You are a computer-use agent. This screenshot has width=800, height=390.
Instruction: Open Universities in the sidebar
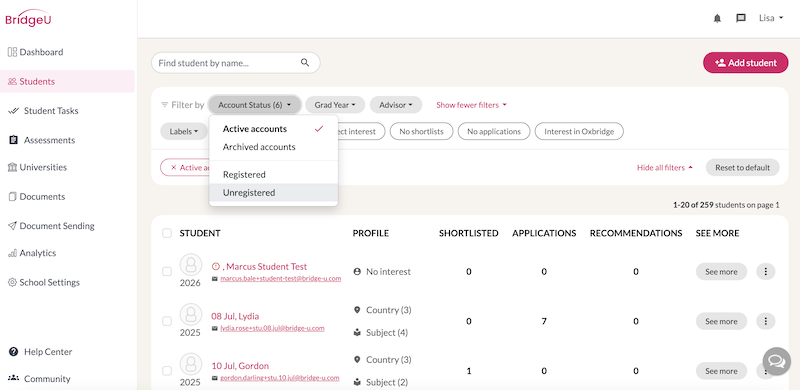point(37,167)
